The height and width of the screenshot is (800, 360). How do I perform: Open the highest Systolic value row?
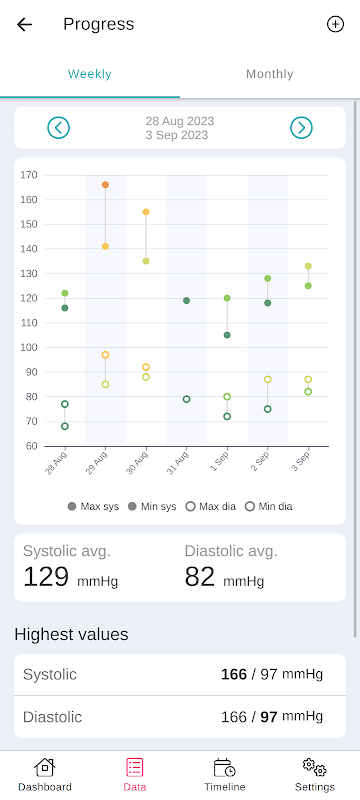click(x=180, y=674)
